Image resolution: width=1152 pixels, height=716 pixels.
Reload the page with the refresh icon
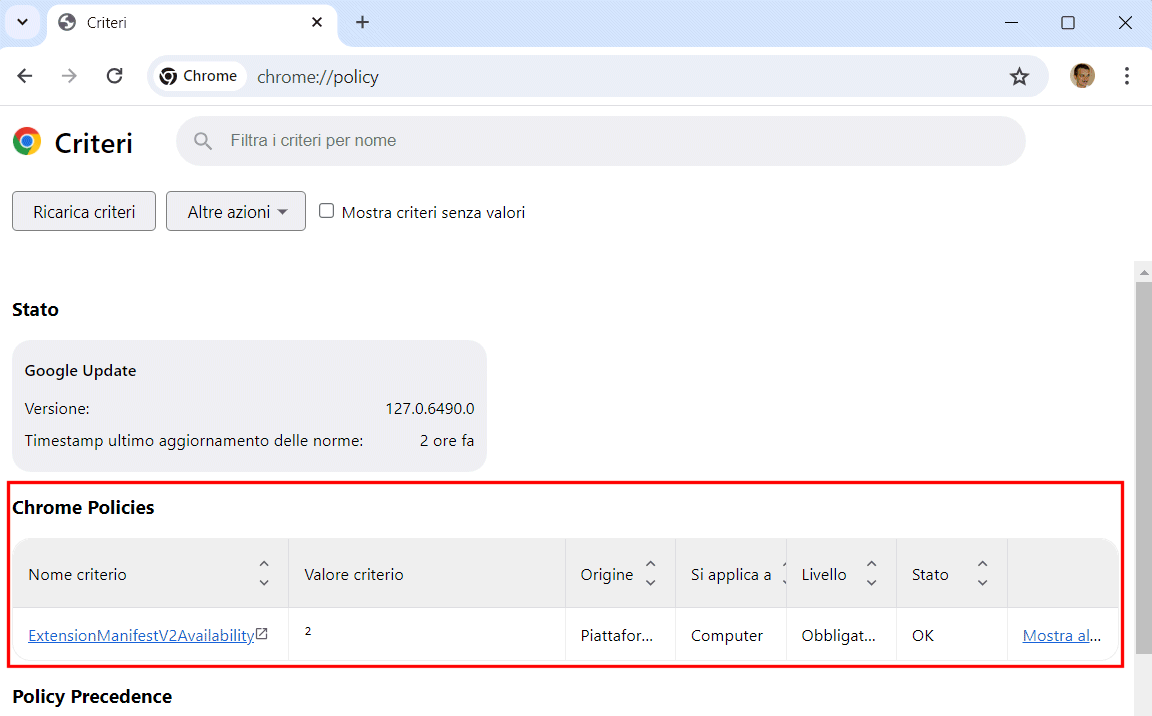[115, 76]
